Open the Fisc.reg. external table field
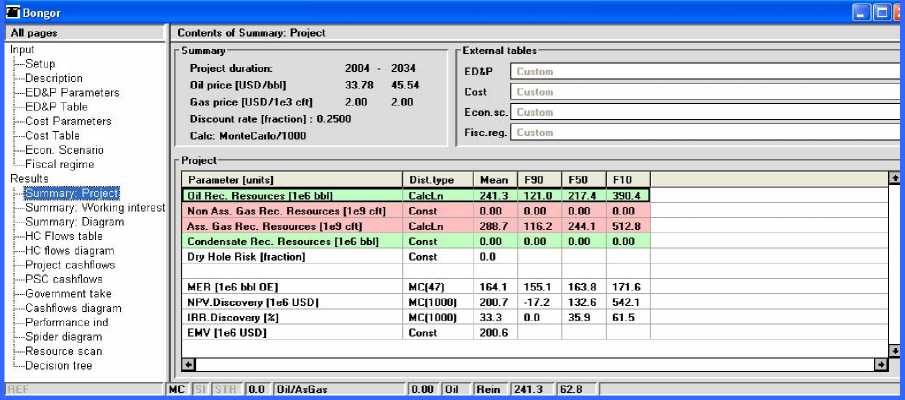 pyautogui.click(x=706, y=132)
